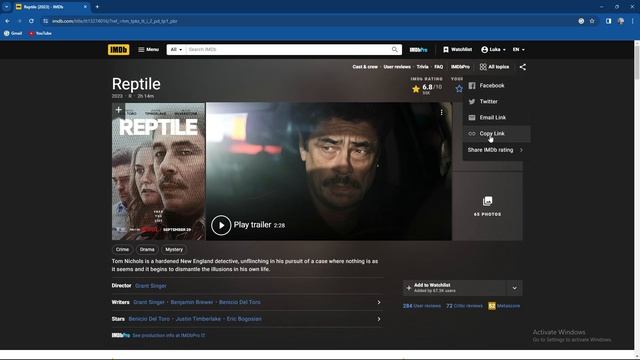This screenshot has height=360, width=640.
Task: Open the Watchlist from the header
Action: 457,49
